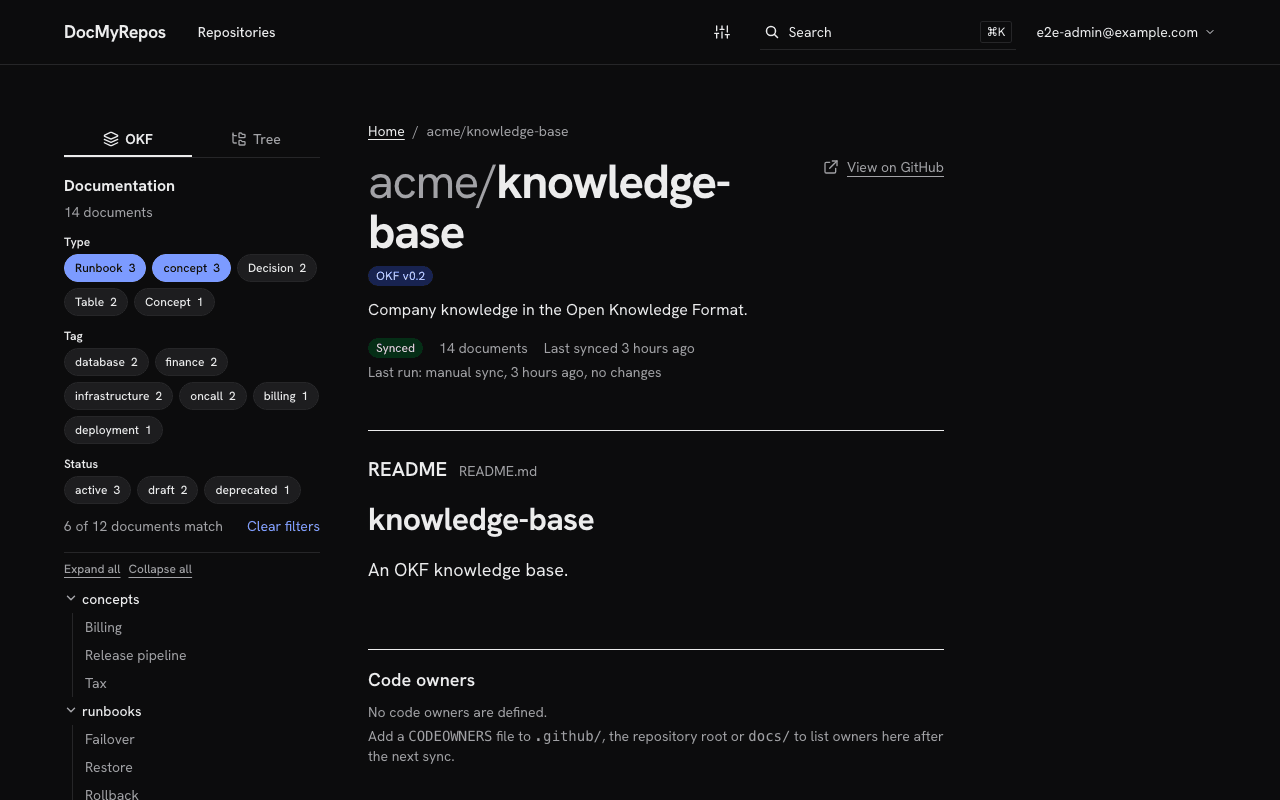Filter by draft status

167,490
